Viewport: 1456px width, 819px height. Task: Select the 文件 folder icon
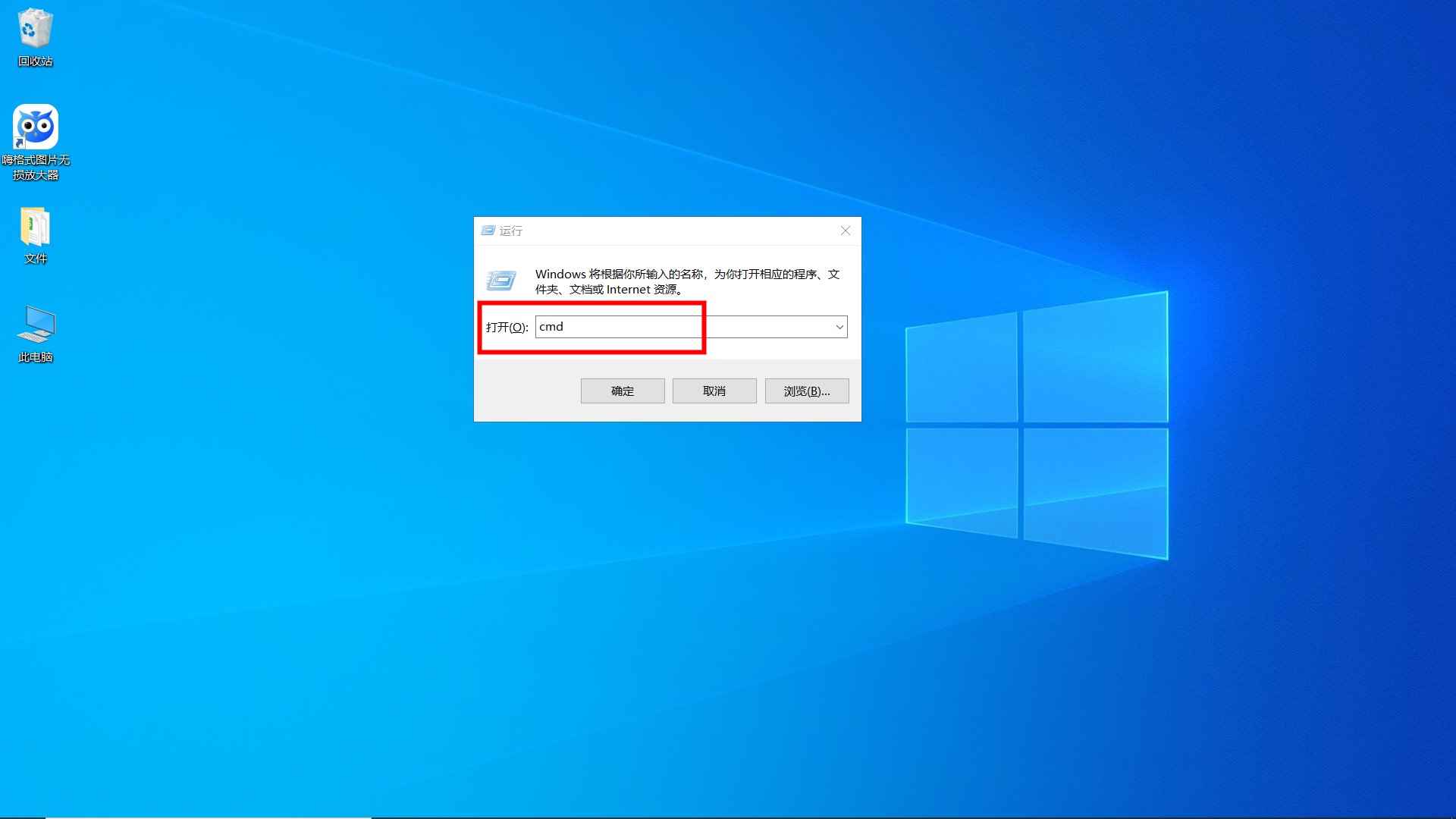[35, 227]
